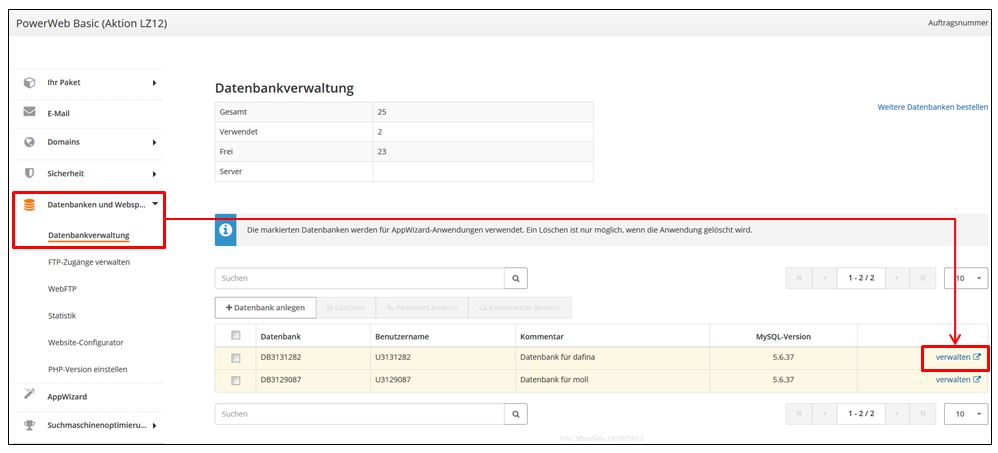Expand the Sicherheit submenu arrow

[154, 173]
